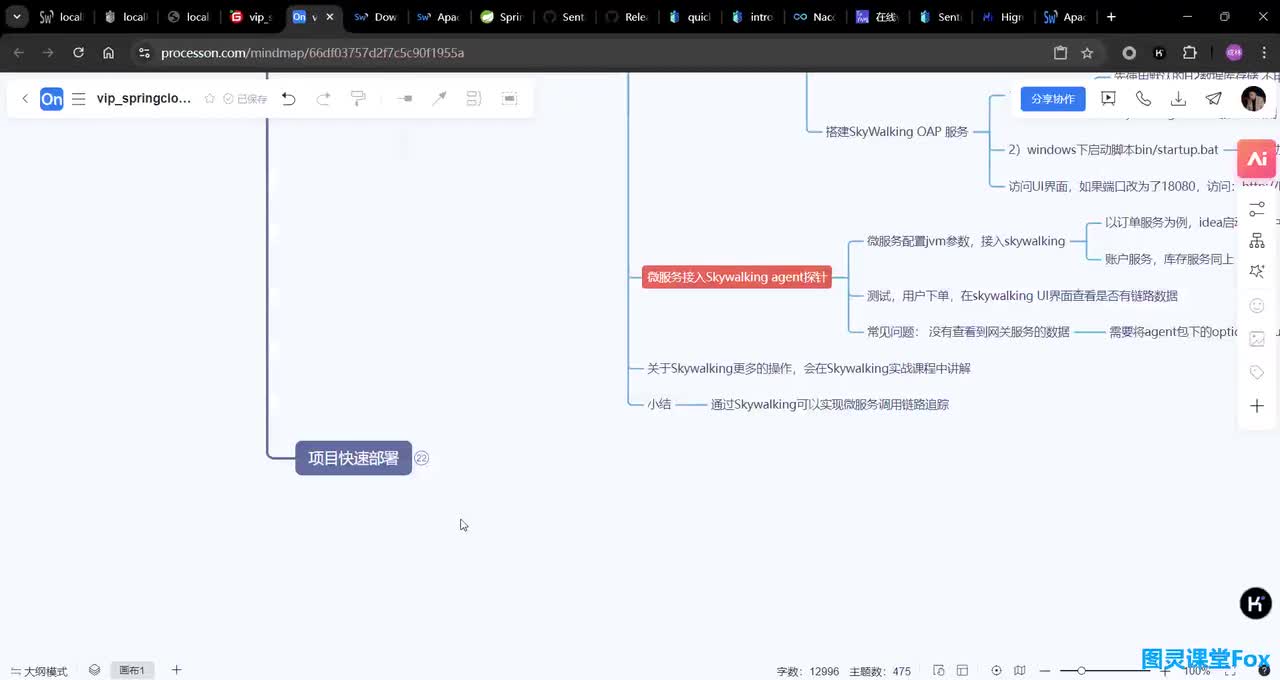
Task: Undo the last edit
Action: 289,99
